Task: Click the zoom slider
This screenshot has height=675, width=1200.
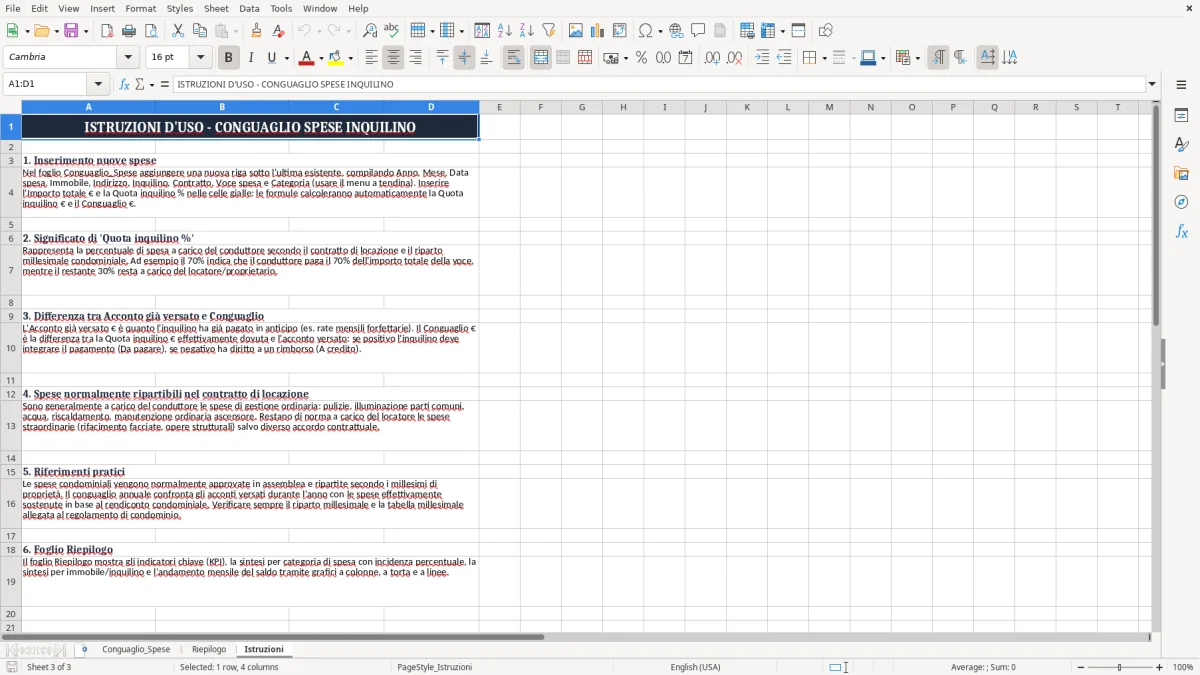Action: tap(1119, 667)
